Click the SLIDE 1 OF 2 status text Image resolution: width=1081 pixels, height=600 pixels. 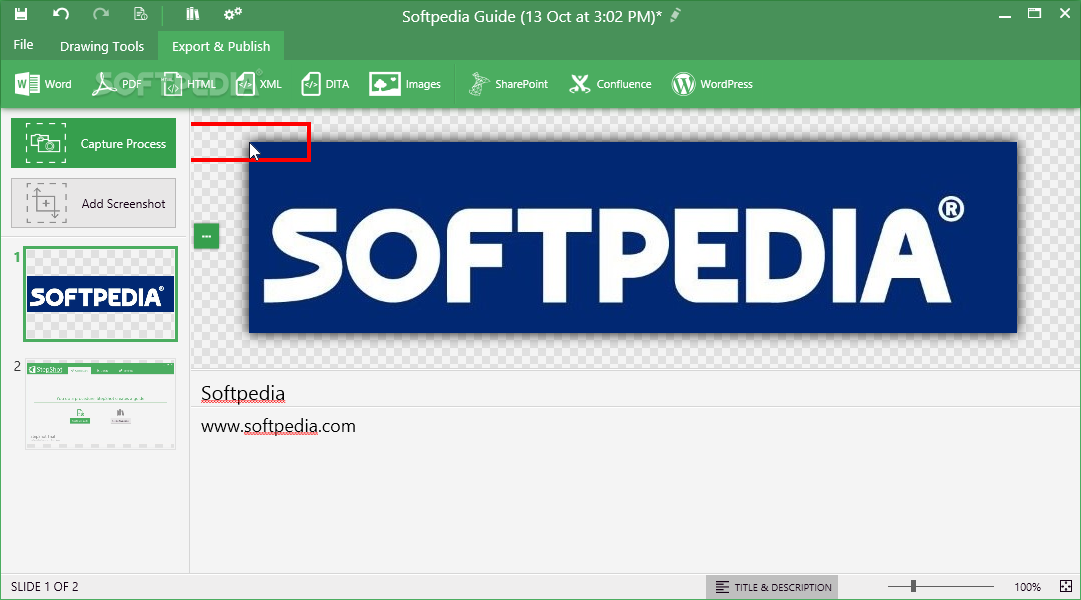tap(45, 587)
